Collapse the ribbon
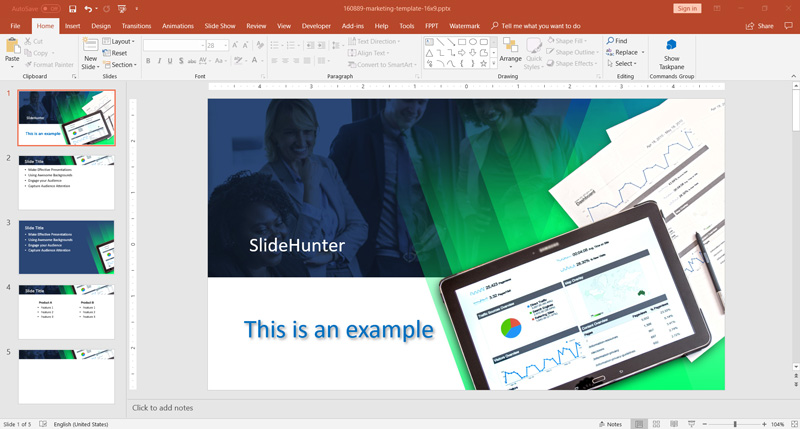This screenshot has height=429, width=800. pos(793,76)
